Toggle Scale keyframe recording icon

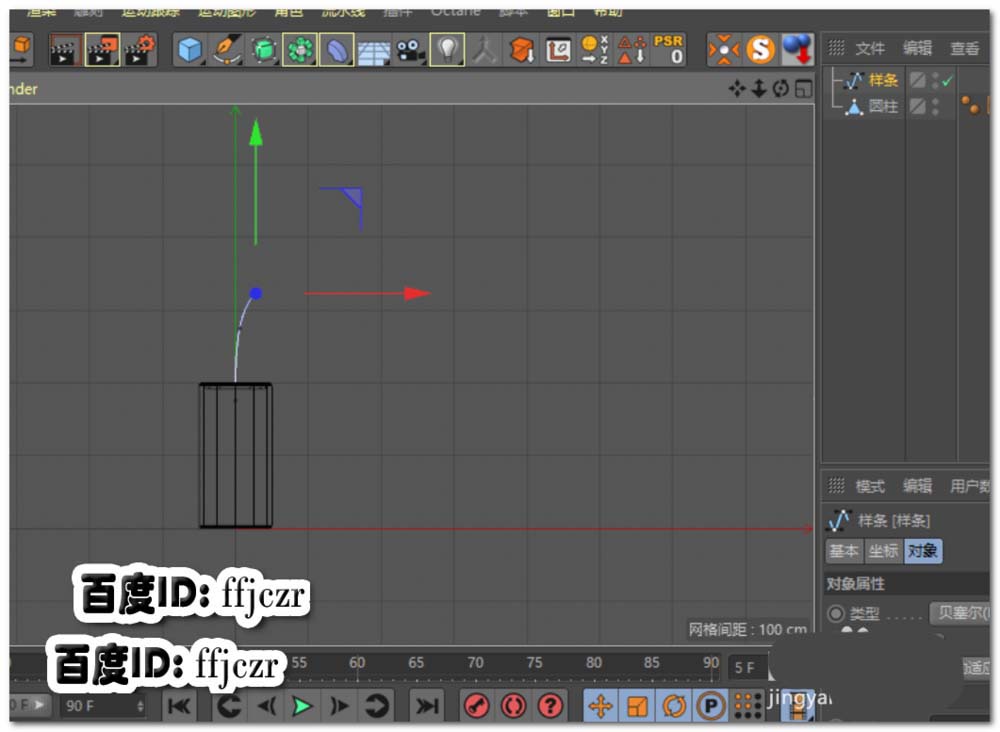coord(637,706)
